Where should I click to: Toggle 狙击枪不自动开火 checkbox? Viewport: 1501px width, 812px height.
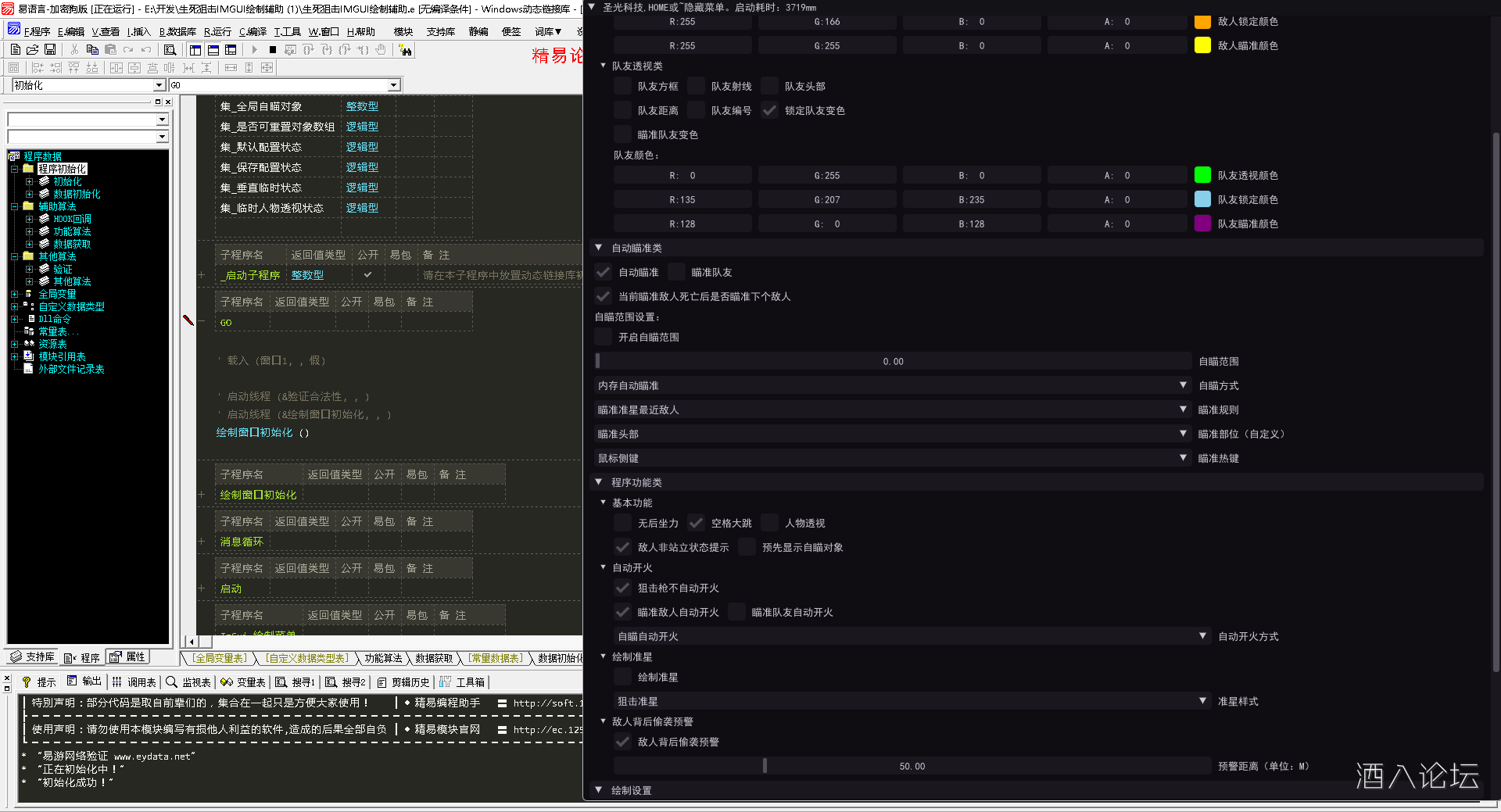622,588
